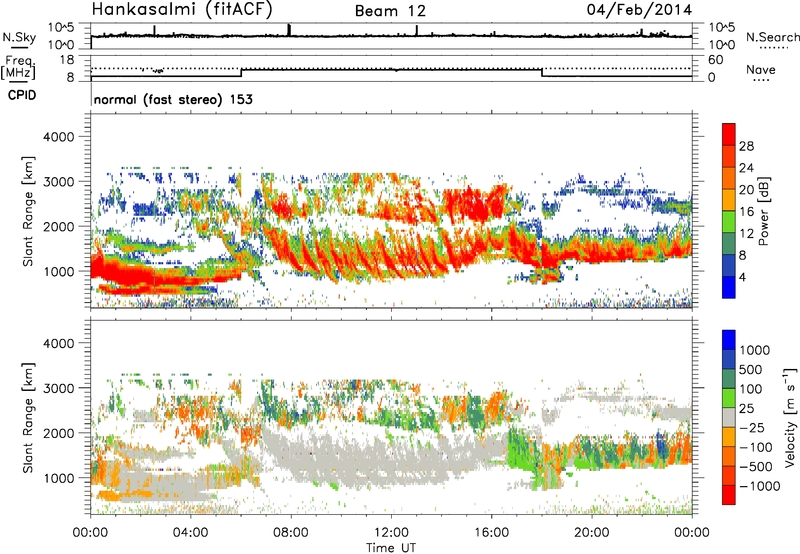The width and height of the screenshot is (800, 554).
Task: Click the frequency step-up near 06:00 UT
Action: pos(241,72)
